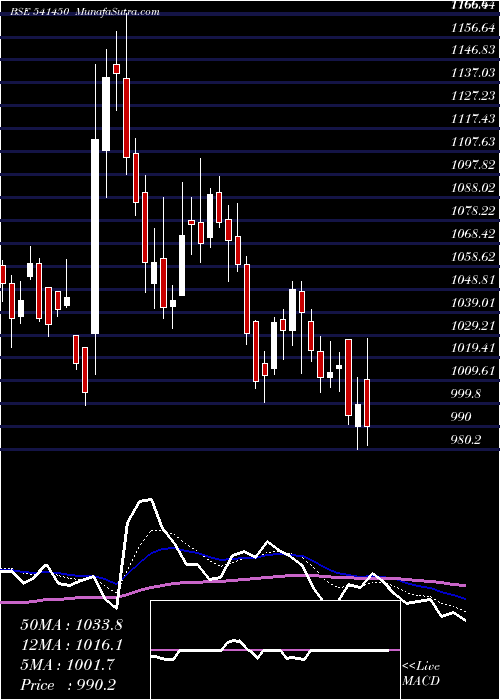This screenshot has width=500, height=700.
Task: Select the 1039.01 price axis label
Action: pos(473,302)
